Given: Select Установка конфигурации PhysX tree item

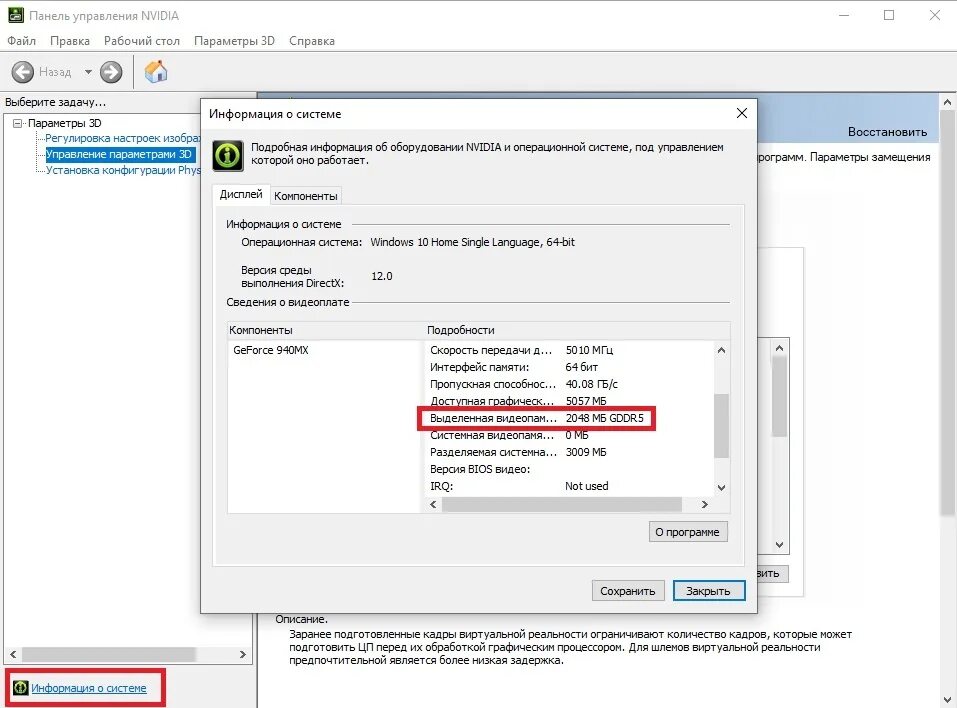Looking at the screenshot, I should [x=123, y=170].
